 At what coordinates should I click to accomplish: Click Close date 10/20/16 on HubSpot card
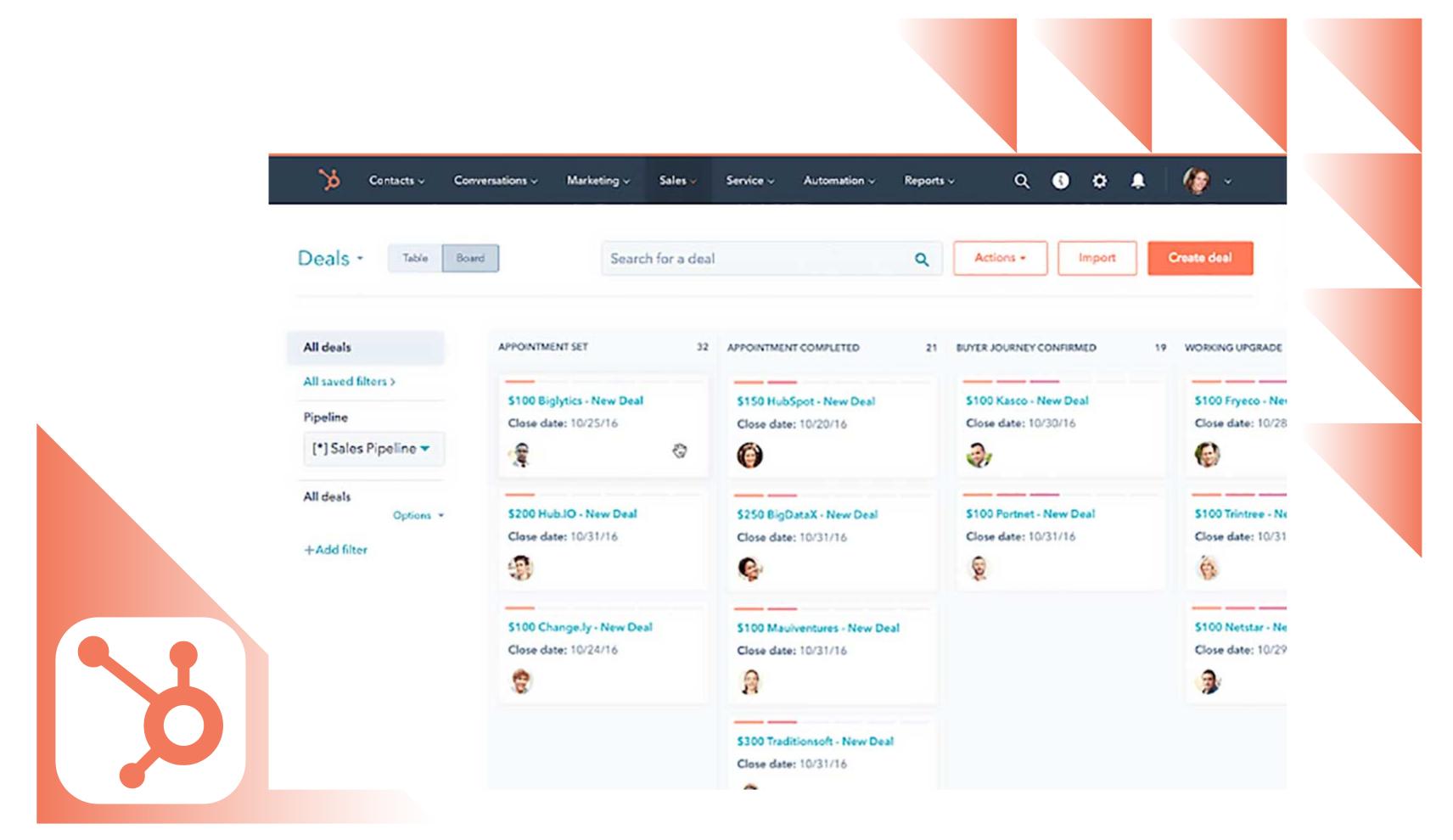point(792,424)
